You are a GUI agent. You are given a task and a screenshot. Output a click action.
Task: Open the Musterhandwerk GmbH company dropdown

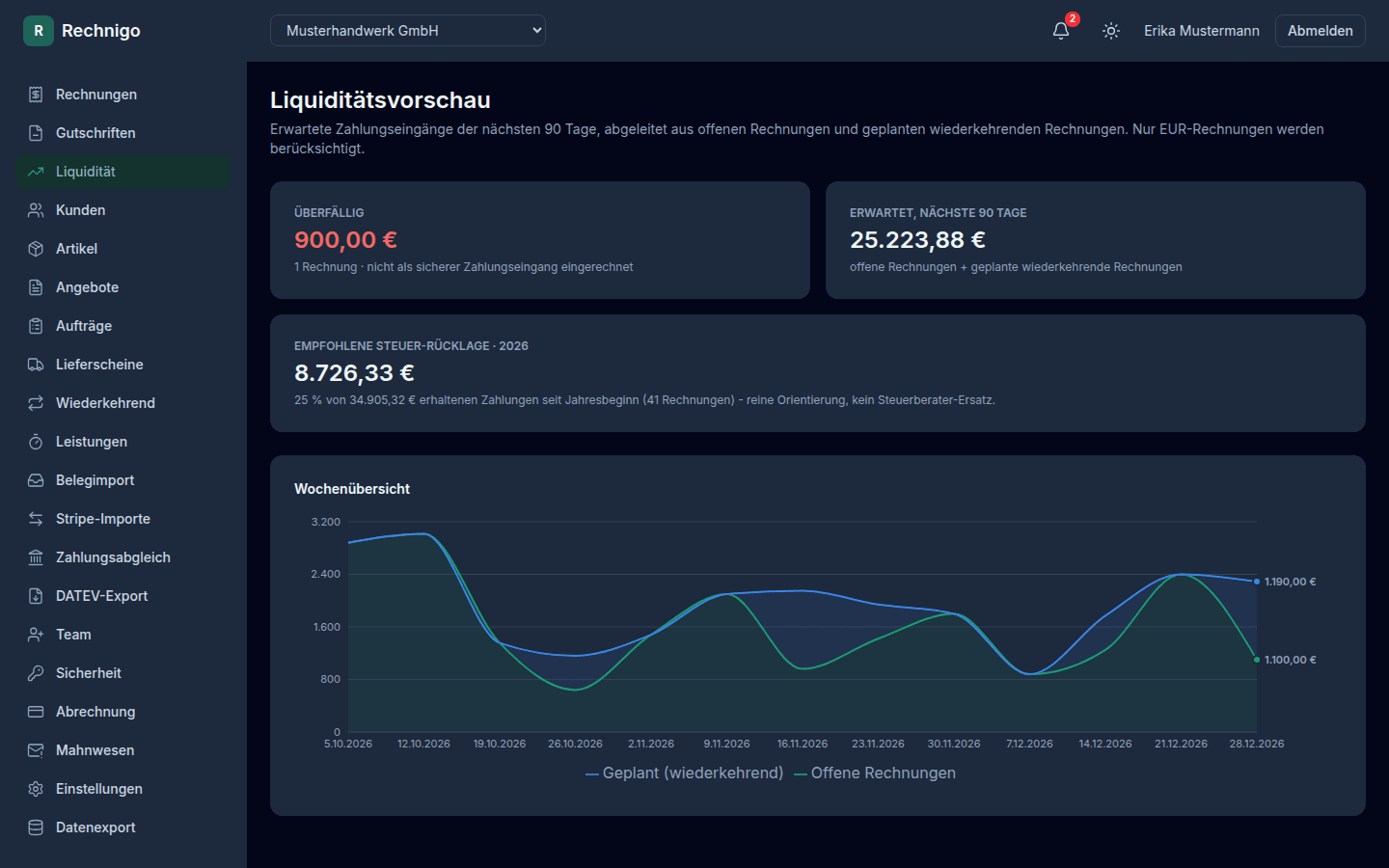408,31
